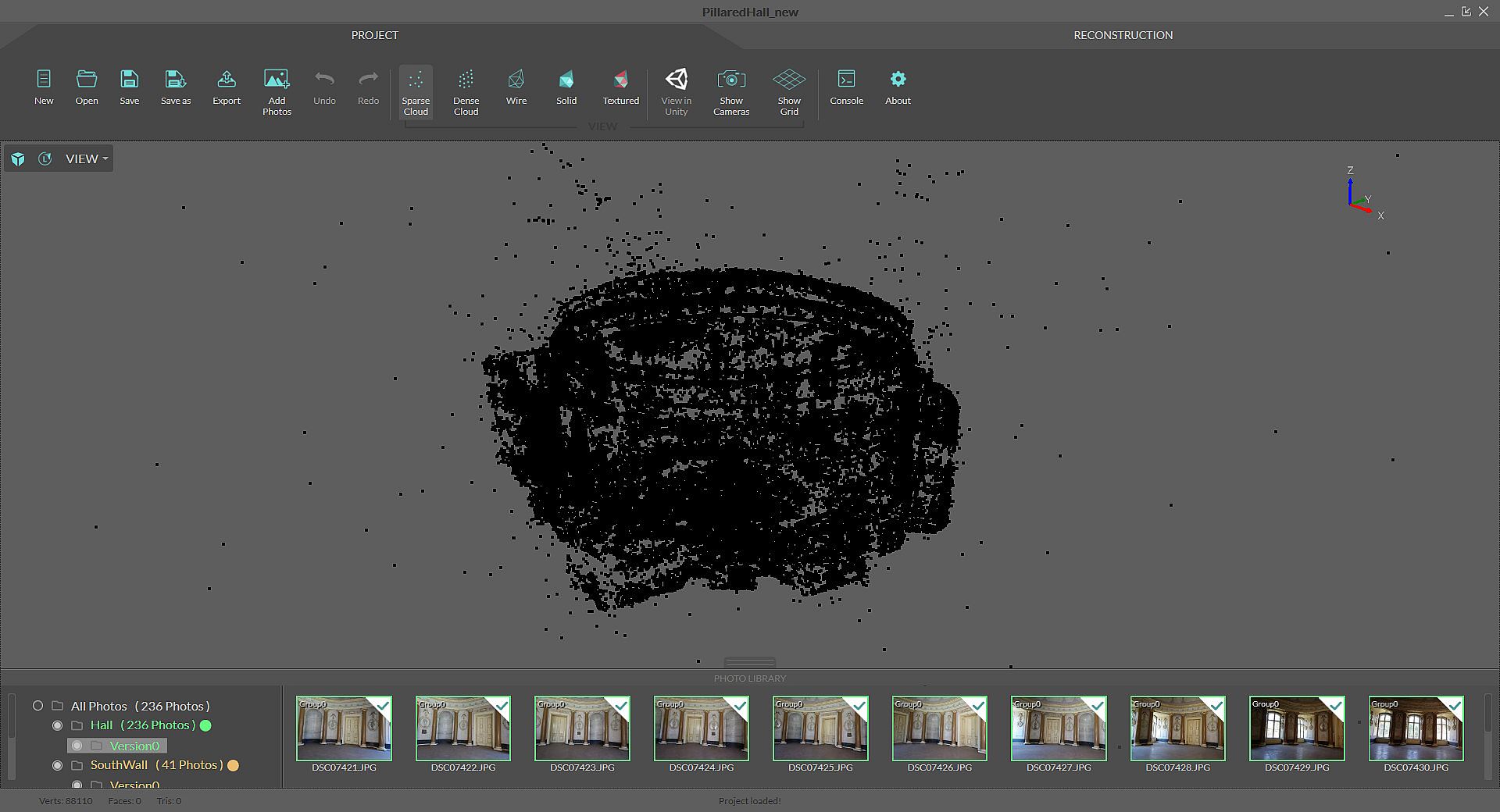Viewport: 1500px width, 812px height.
Task: Toggle Show Grid
Action: [788, 91]
